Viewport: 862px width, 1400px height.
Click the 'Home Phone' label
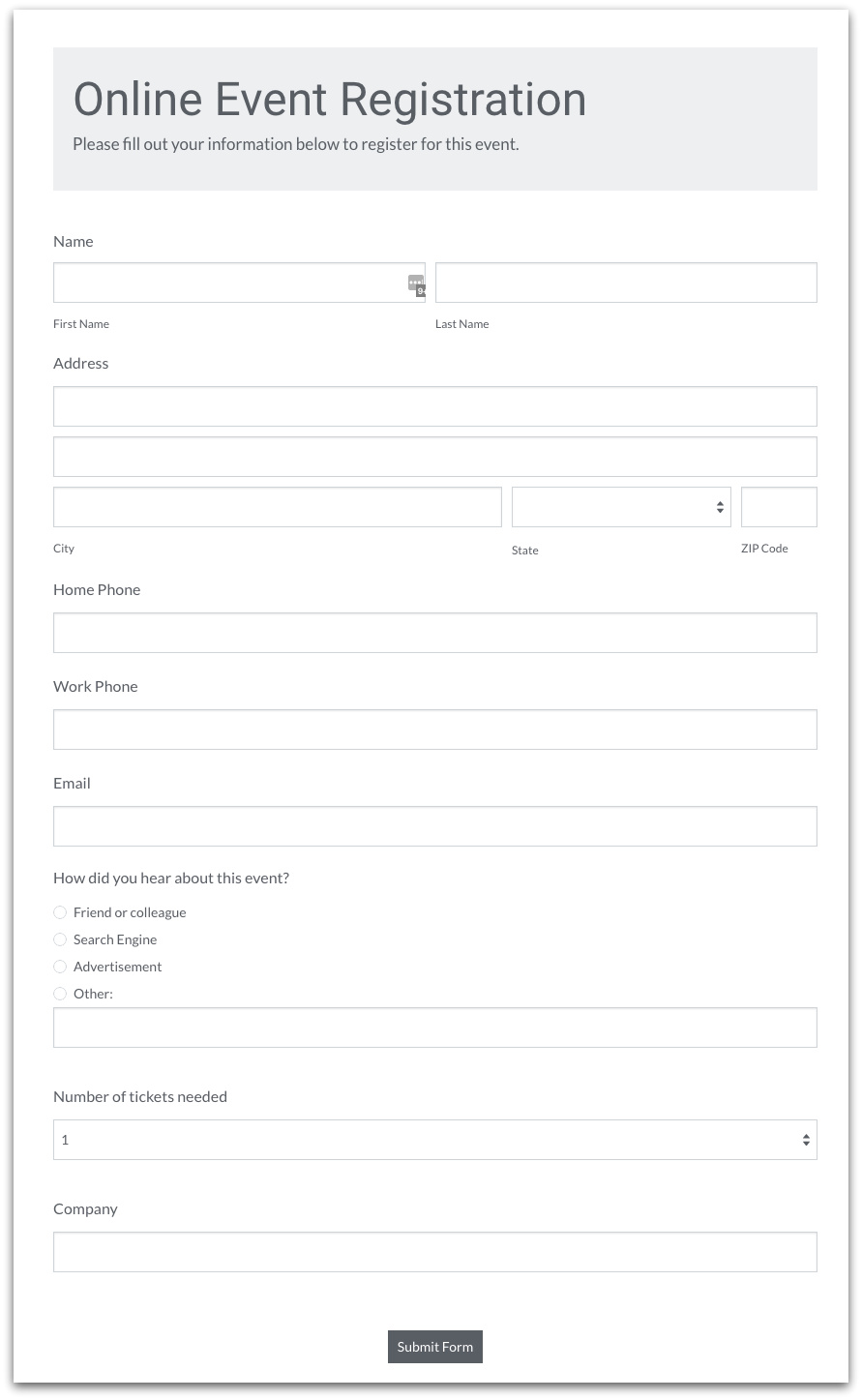tap(97, 590)
